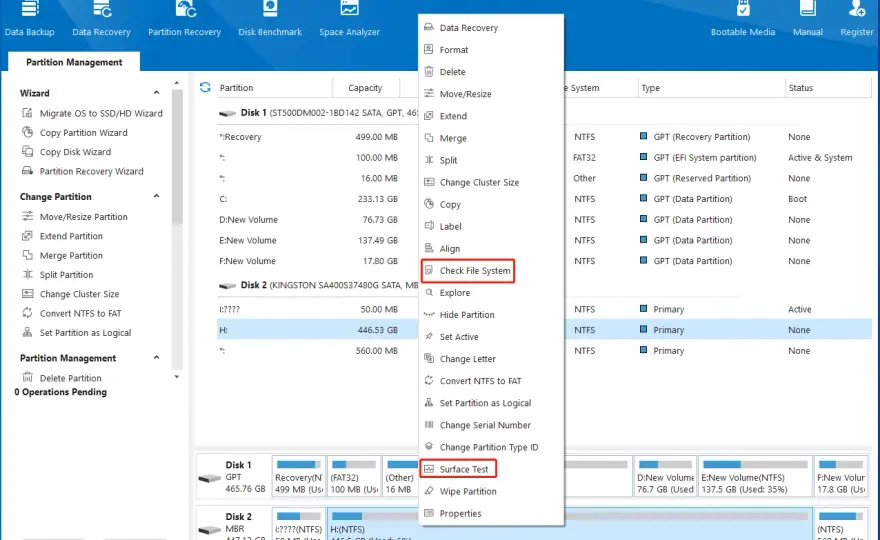Select Copy in the context menu

tap(491, 204)
